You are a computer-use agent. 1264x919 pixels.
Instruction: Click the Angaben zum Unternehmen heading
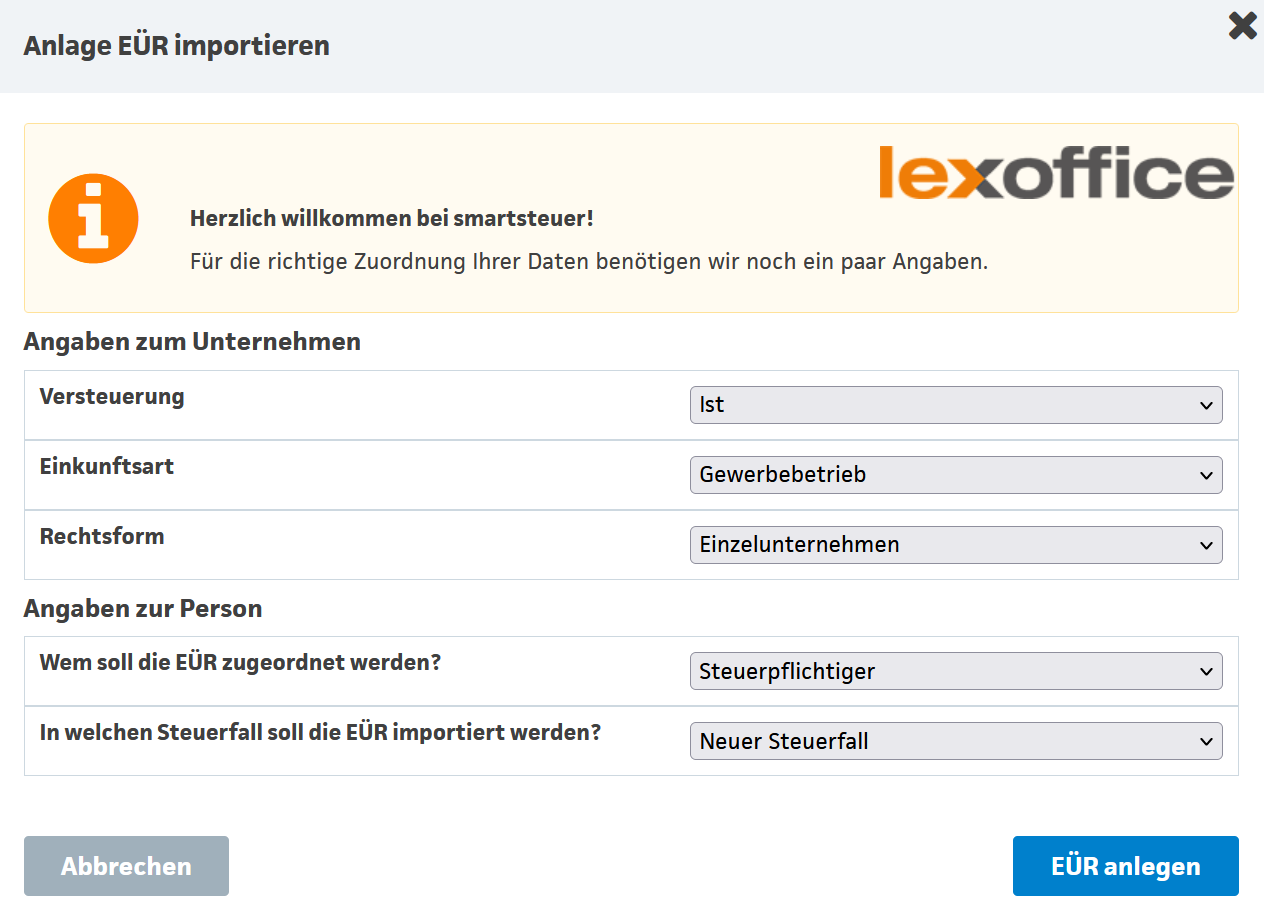click(192, 342)
